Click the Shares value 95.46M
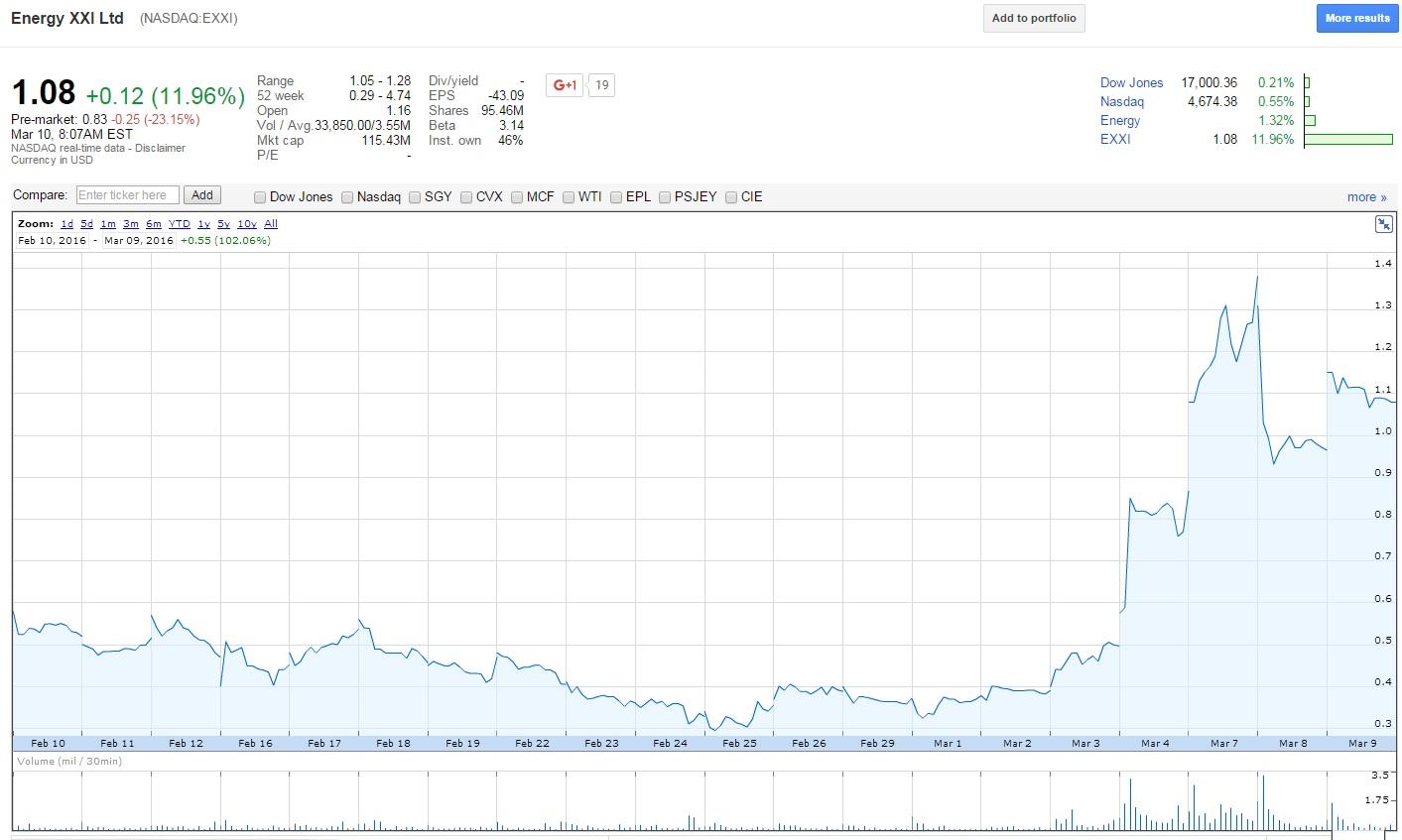 (502, 111)
